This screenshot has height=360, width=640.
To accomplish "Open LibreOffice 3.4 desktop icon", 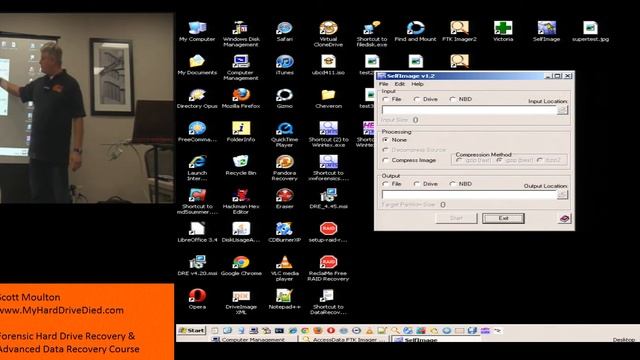I will coord(197,232).
